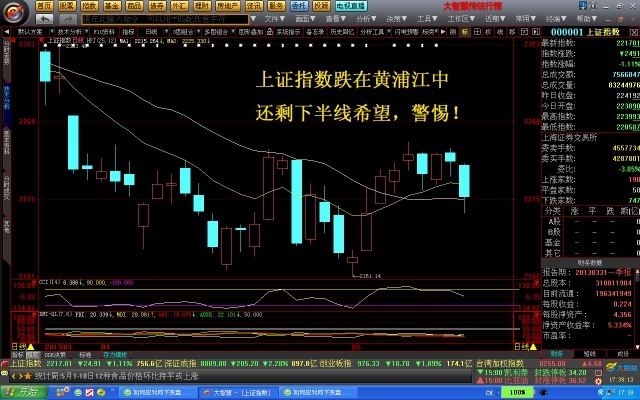Expand the 技术分析 dropdown arrow
Image resolution: width=640 pixels, height=400 pixels.
point(87,32)
